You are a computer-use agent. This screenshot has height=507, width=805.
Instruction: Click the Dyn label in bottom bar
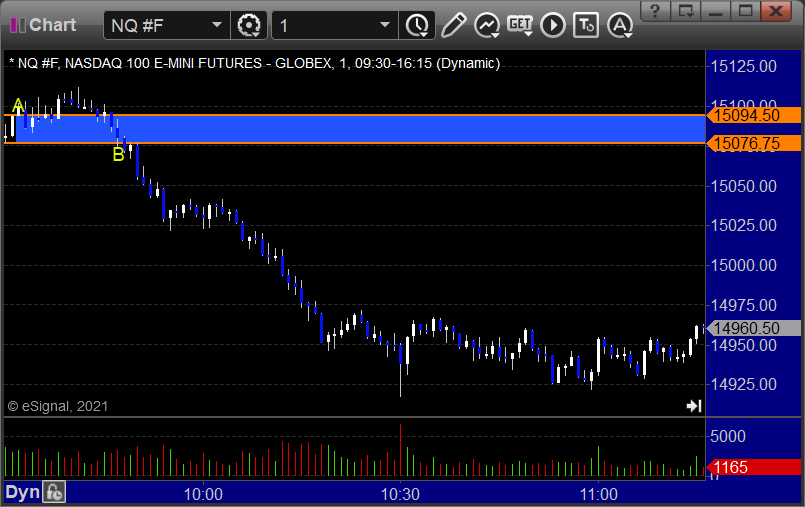coord(22,492)
